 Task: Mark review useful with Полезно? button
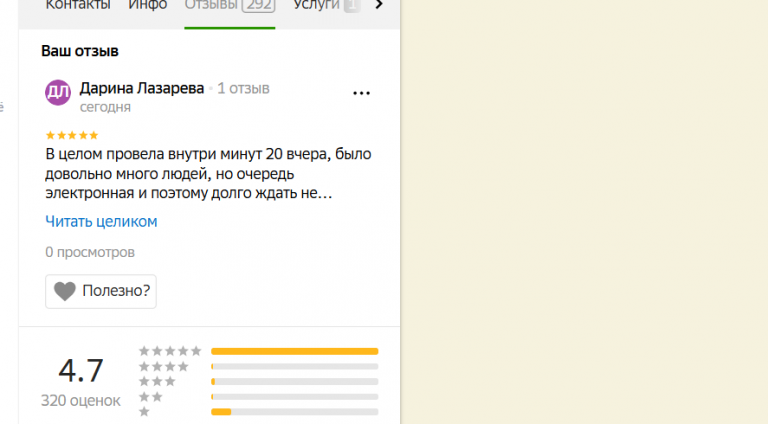click(x=101, y=291)
